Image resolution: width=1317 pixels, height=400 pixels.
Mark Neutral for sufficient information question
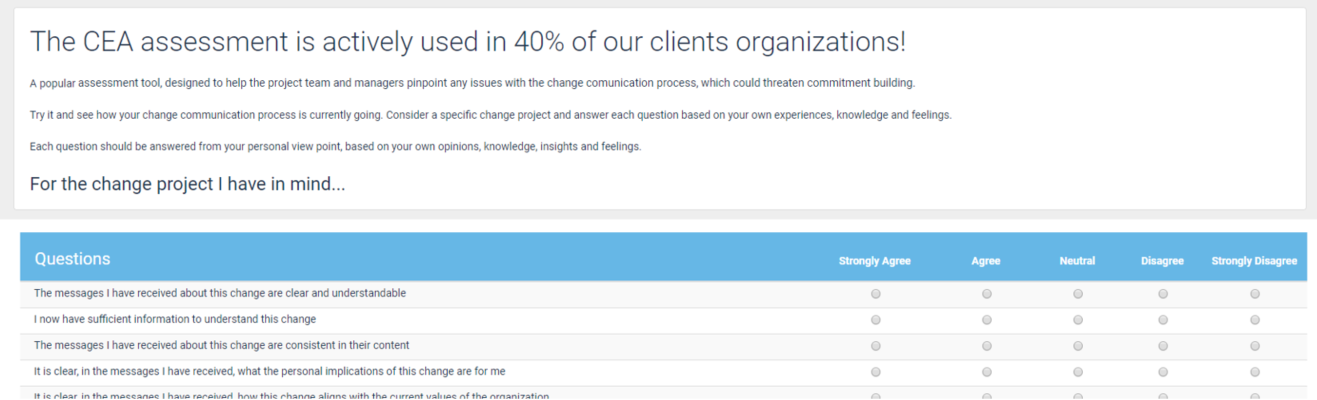1078,320
